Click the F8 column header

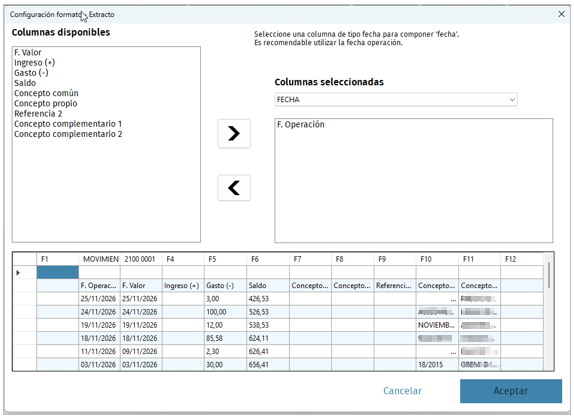pyautogui.click(x=353, y=259)
